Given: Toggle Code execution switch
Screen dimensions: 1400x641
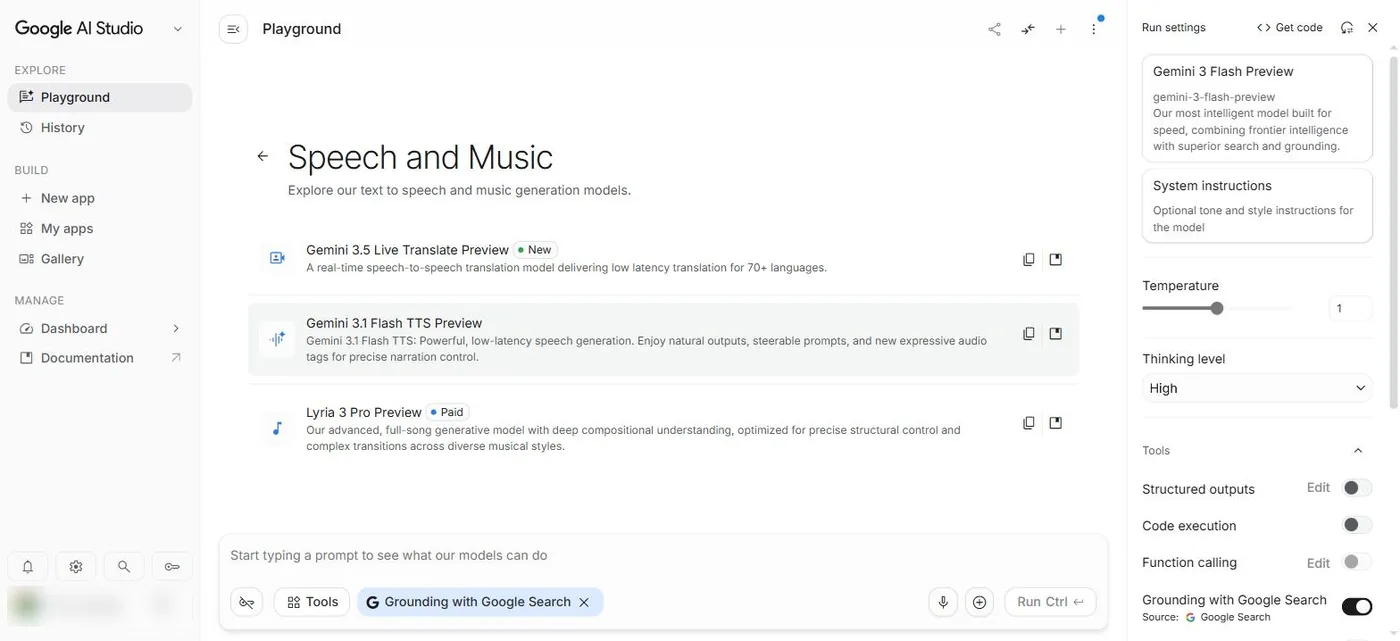Looking at the screenshot, I should pyautogui.click(x=1357, y=525).
